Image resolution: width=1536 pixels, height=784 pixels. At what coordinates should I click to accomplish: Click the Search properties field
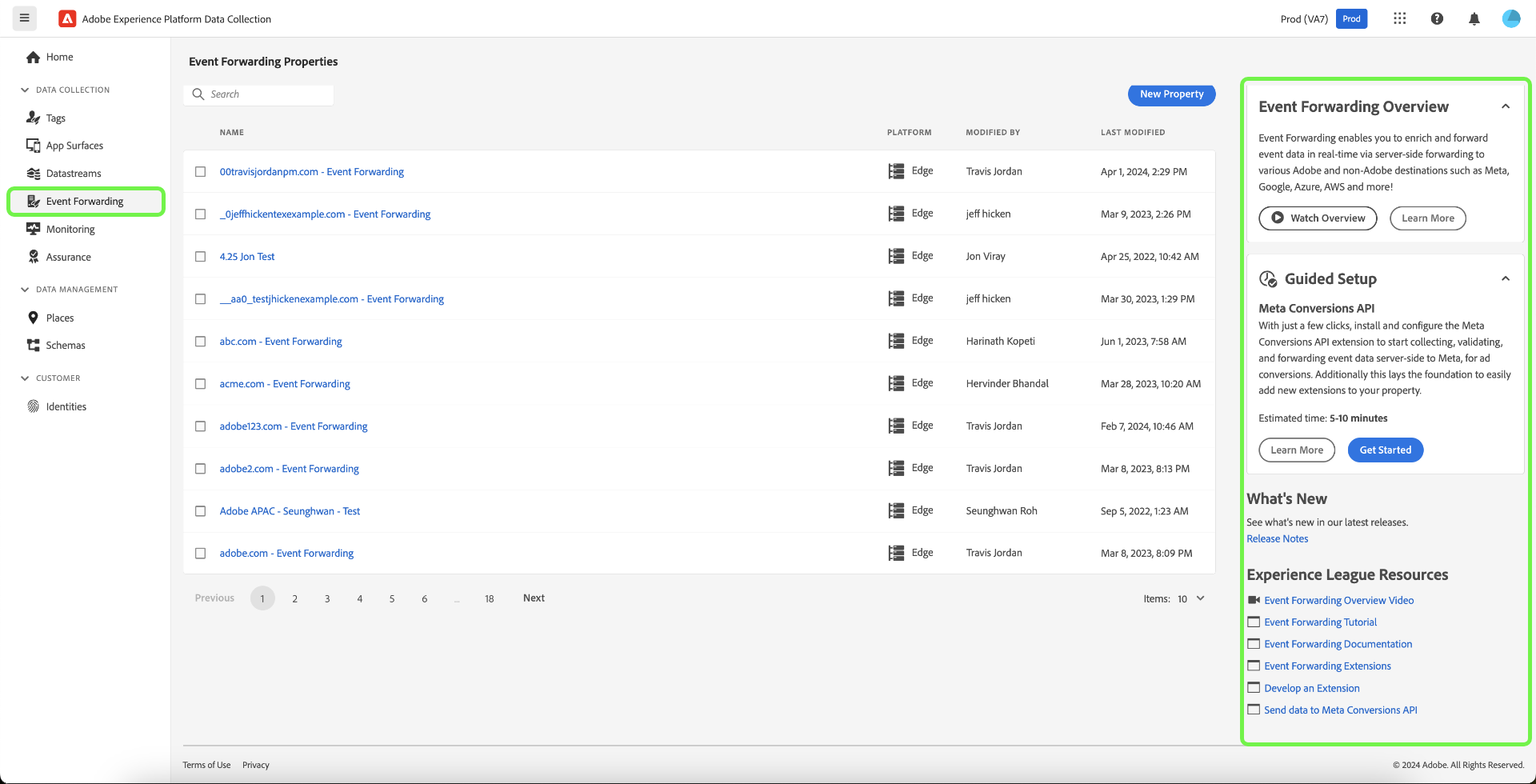[x=259, y=94]
